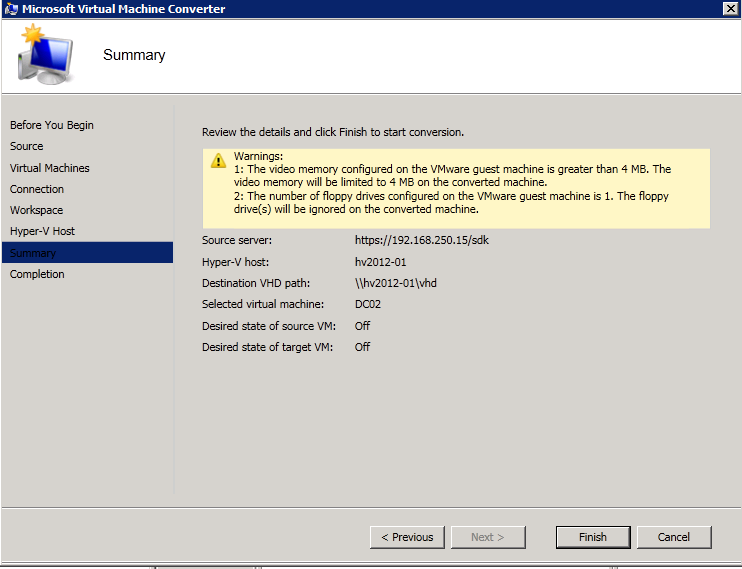The width and height of the screenshot is (742, 569).
Task: Click the floppy drives warning text
Action: 451,203
